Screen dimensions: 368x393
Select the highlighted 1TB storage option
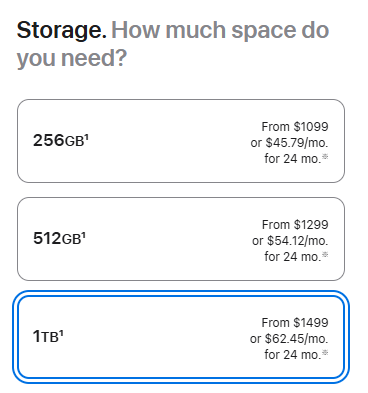click(181, 337)
